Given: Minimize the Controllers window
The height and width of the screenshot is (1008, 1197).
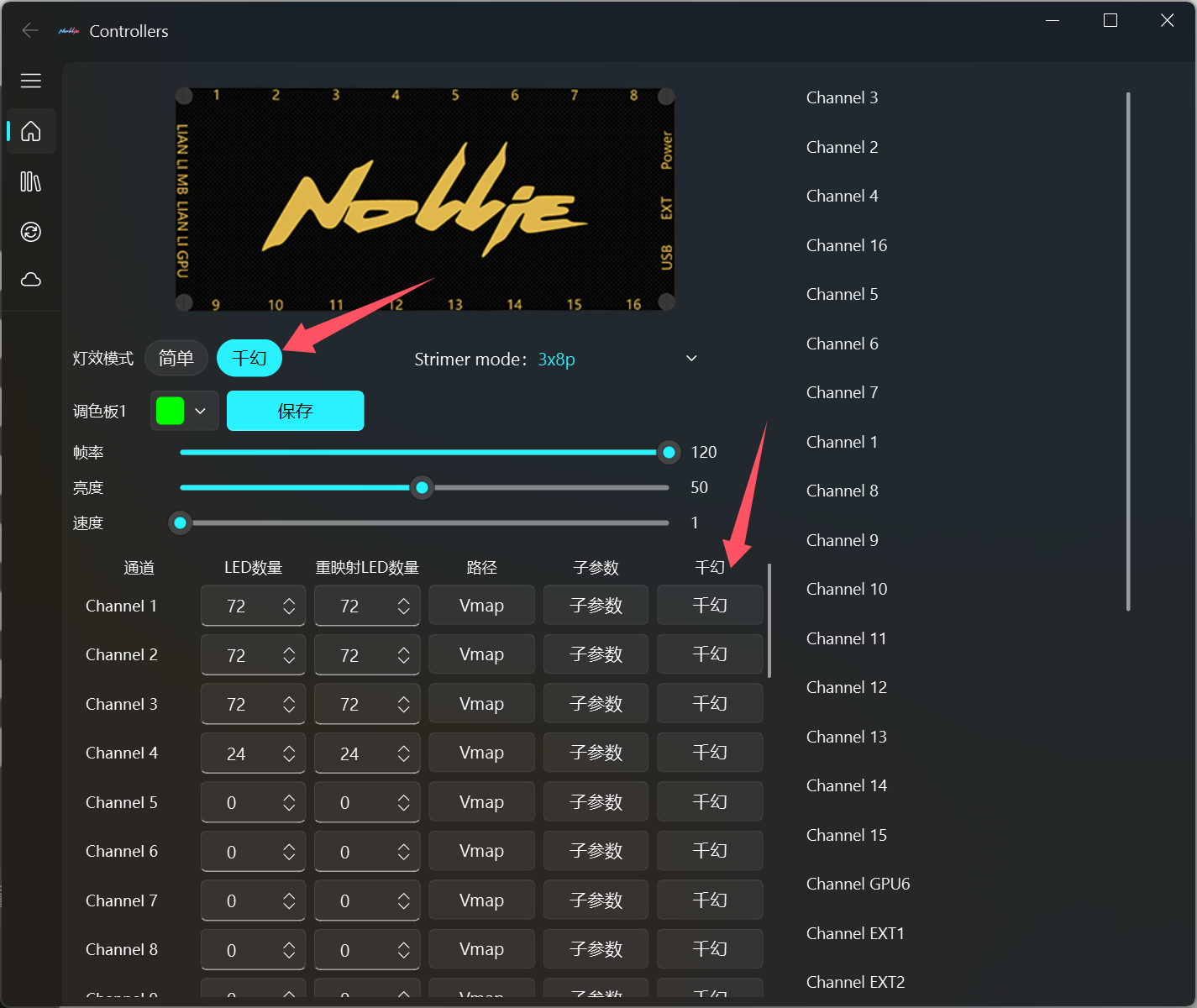Looking at the screenshot, I should click(x=1053, y=20).
